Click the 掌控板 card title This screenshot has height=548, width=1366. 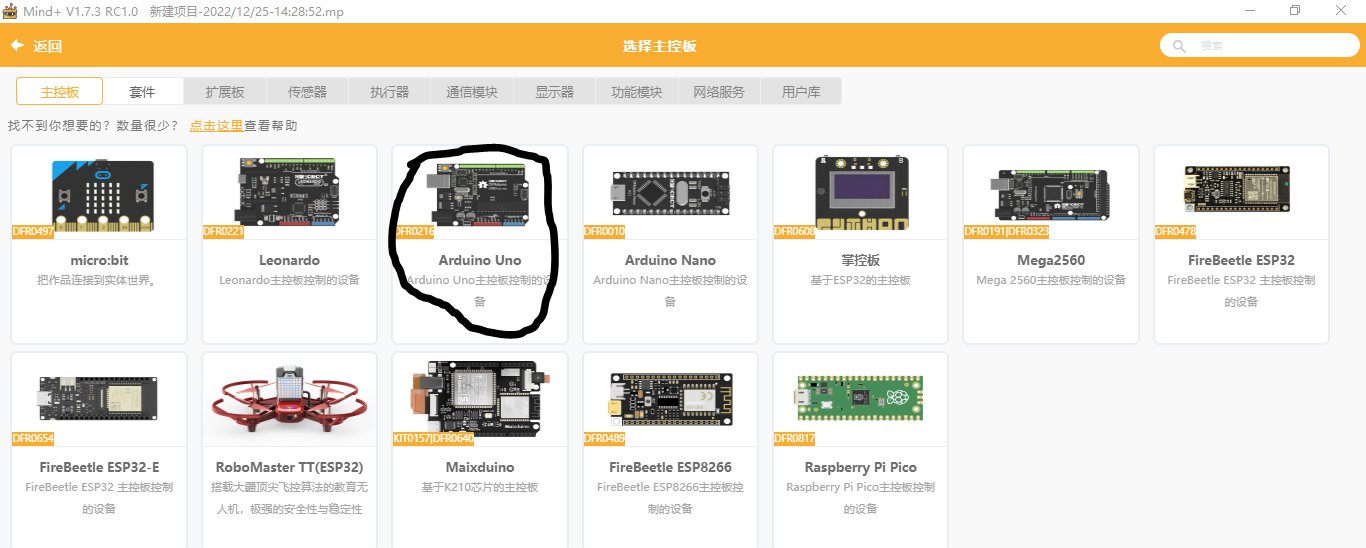(x=860, y=260)
